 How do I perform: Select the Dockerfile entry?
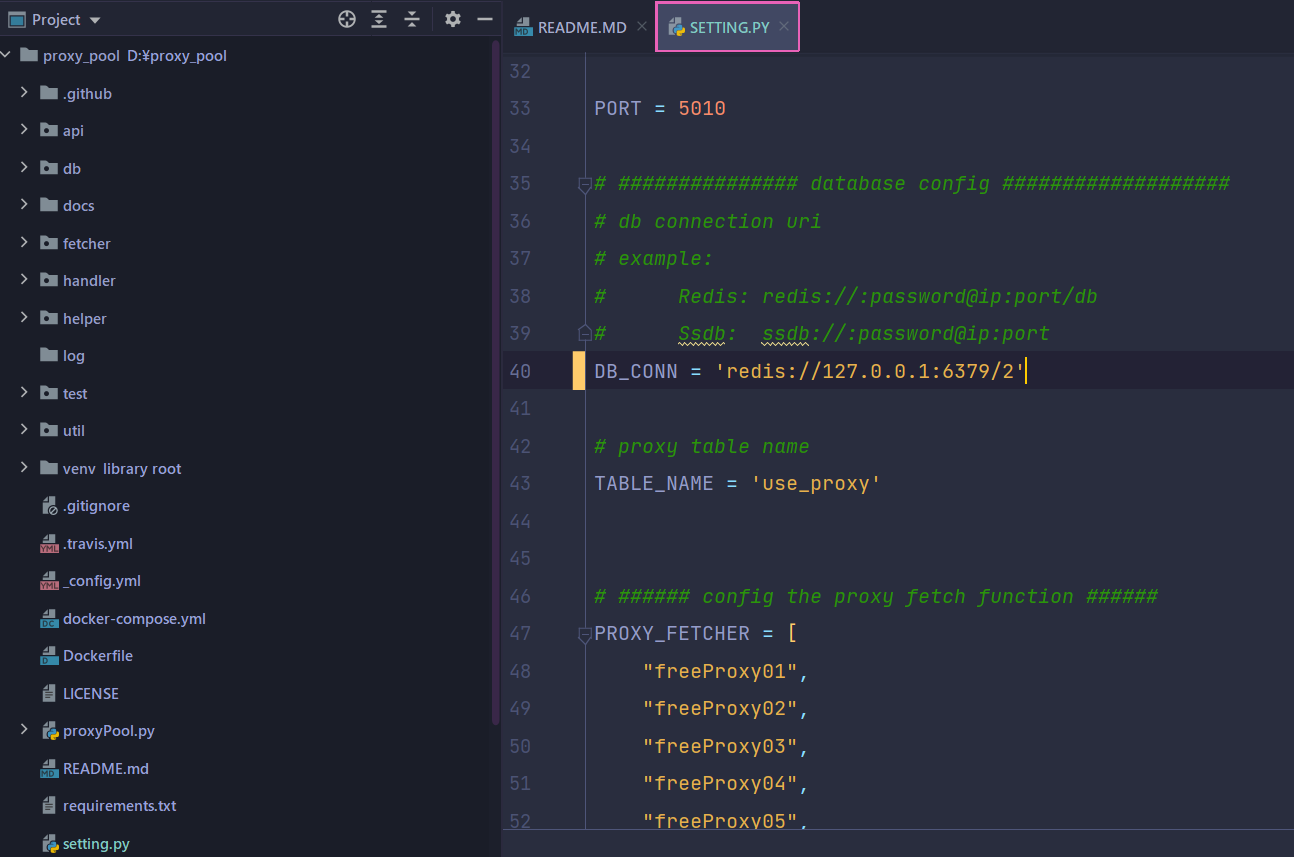(97, 656)
